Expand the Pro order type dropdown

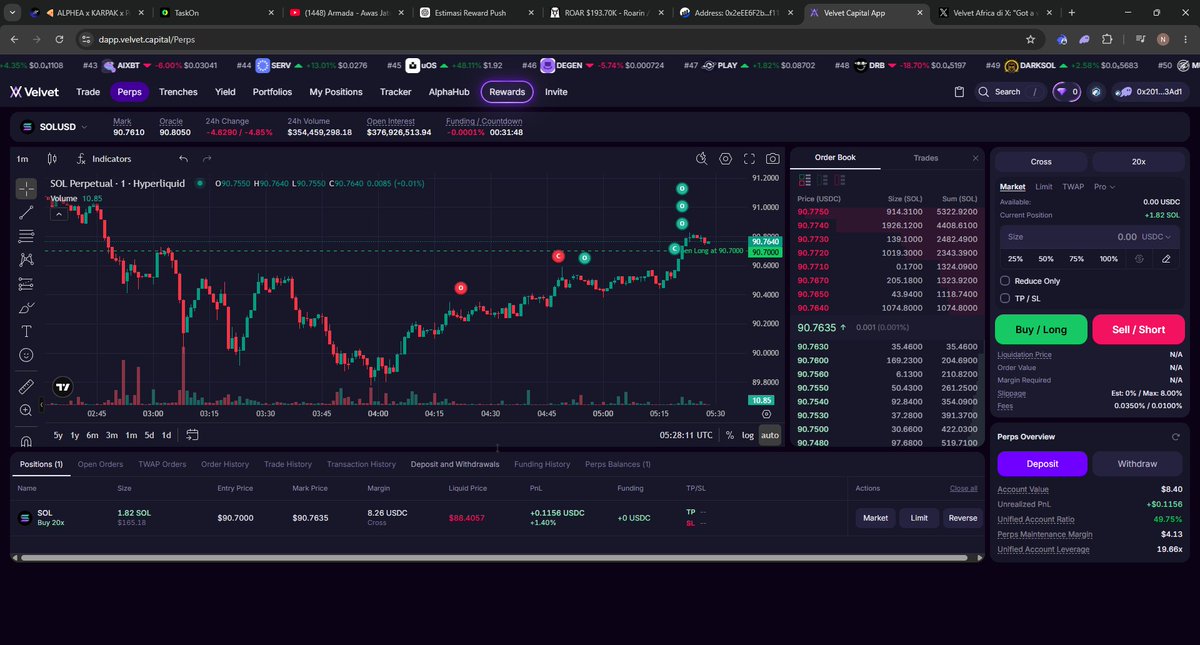tap(1105, 186)
